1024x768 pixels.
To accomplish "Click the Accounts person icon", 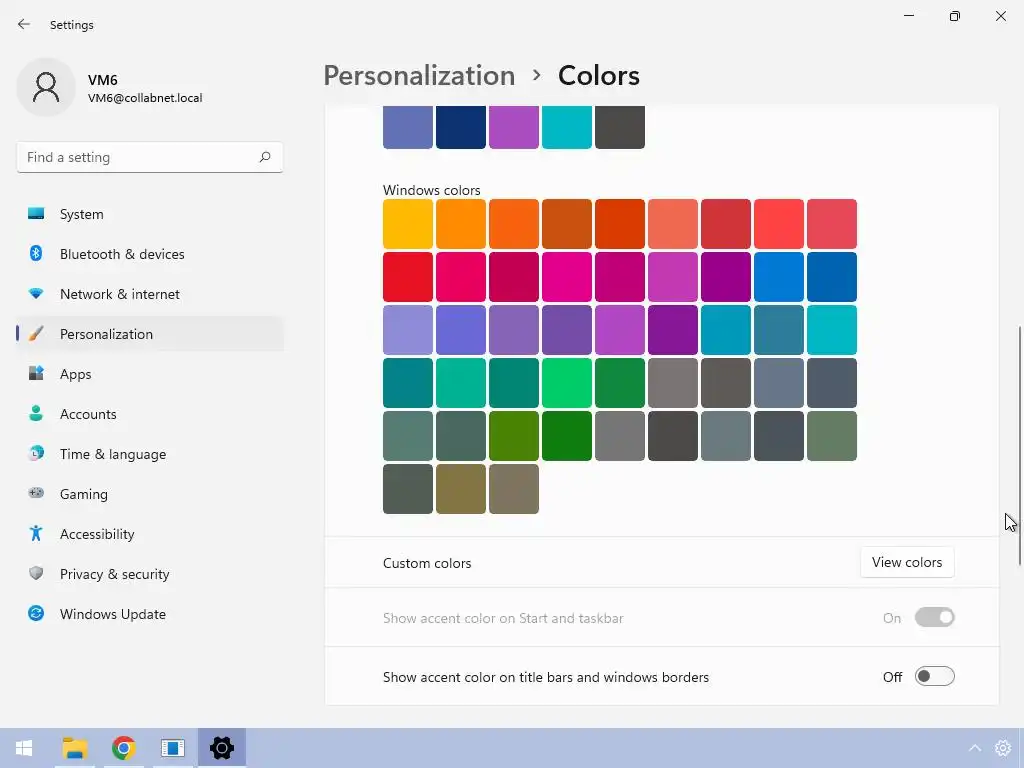I will [36, 413].
